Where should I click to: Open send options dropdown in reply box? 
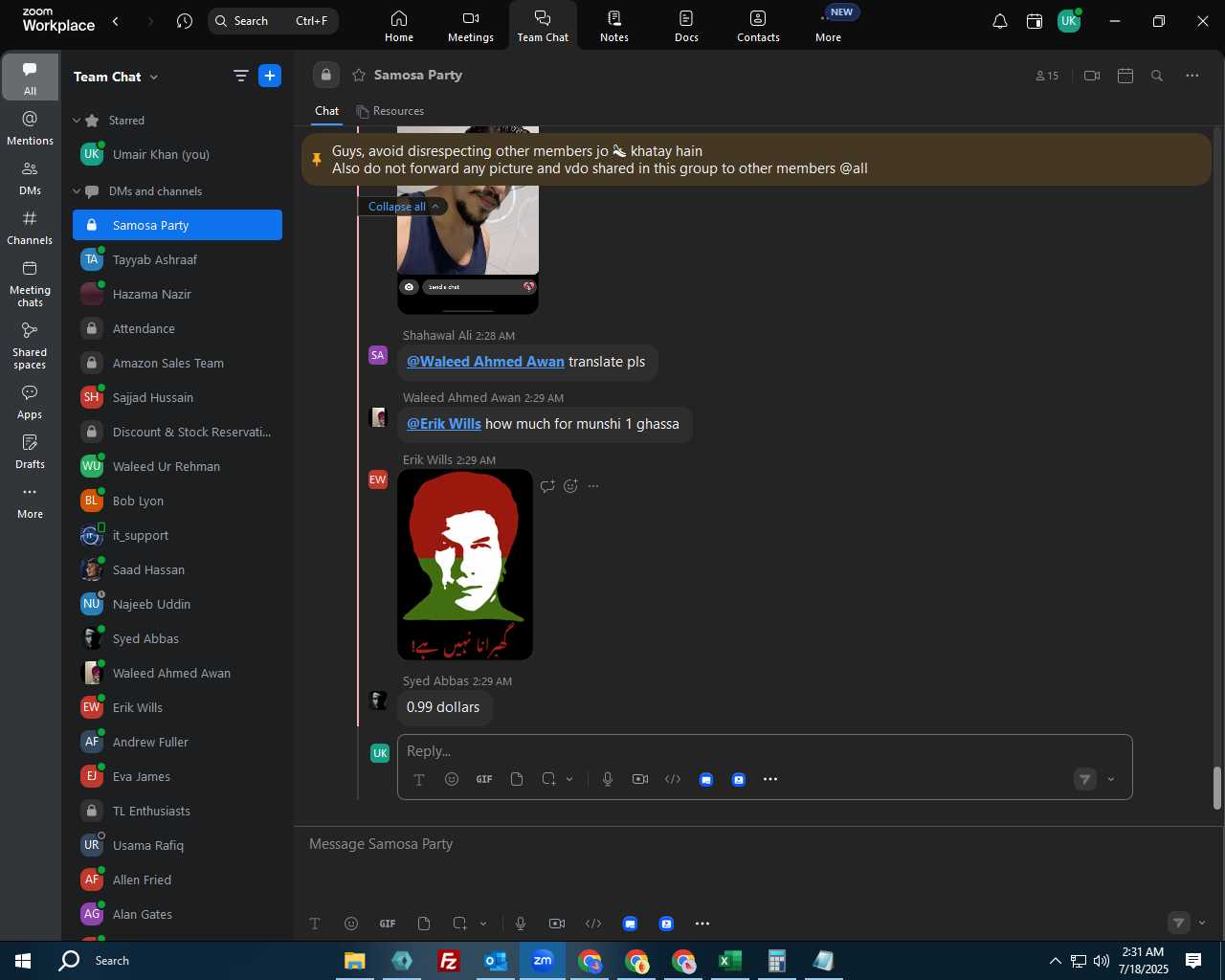tap(1111, 779)
